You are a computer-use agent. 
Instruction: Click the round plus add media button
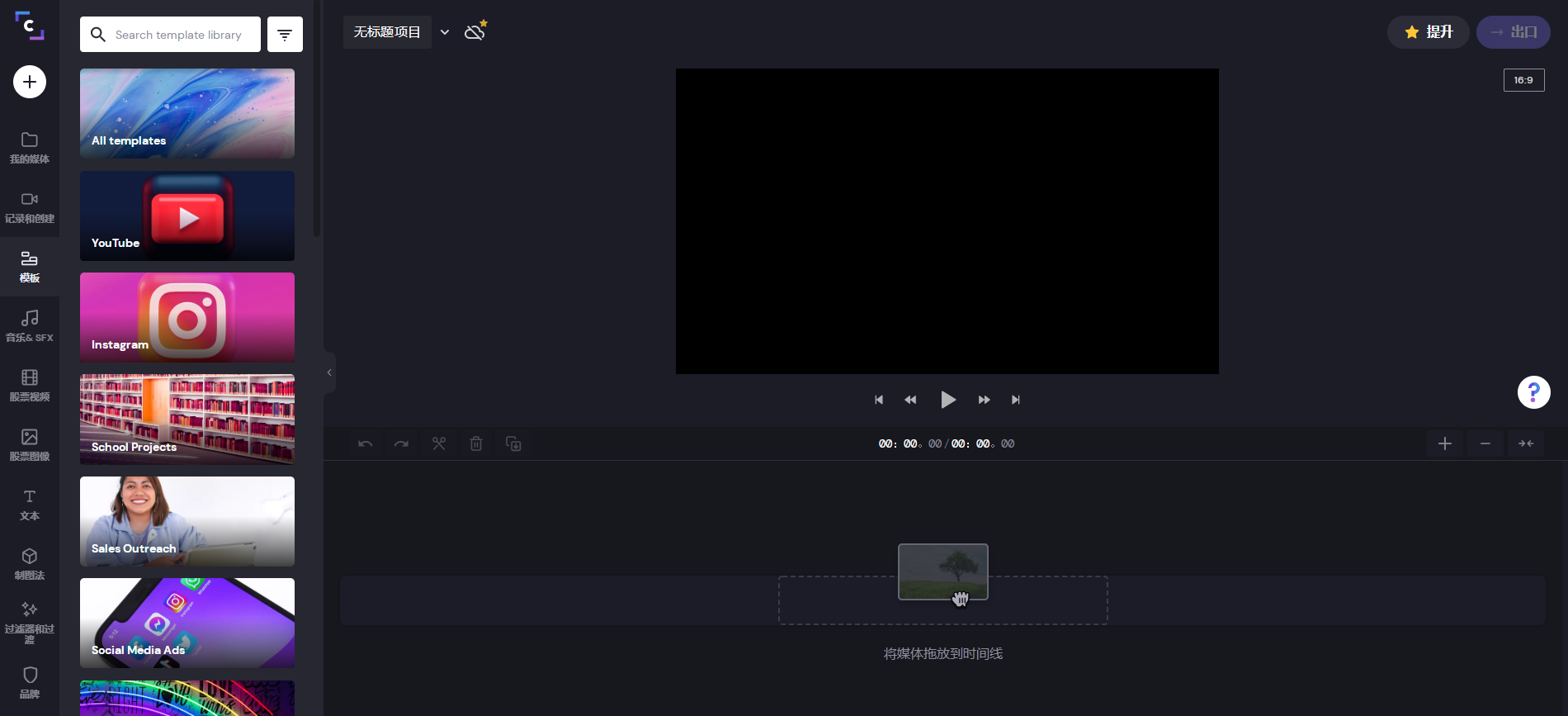coord(30,82)
